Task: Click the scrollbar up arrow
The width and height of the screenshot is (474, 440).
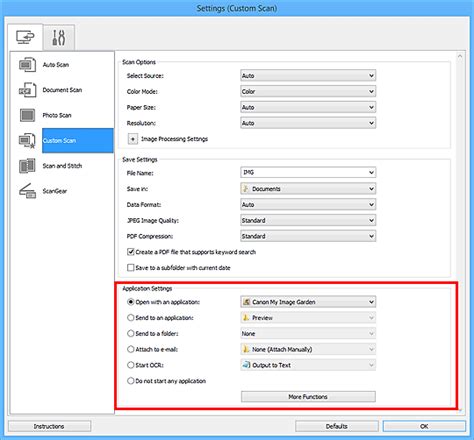Action: click(x=460, y=56)
